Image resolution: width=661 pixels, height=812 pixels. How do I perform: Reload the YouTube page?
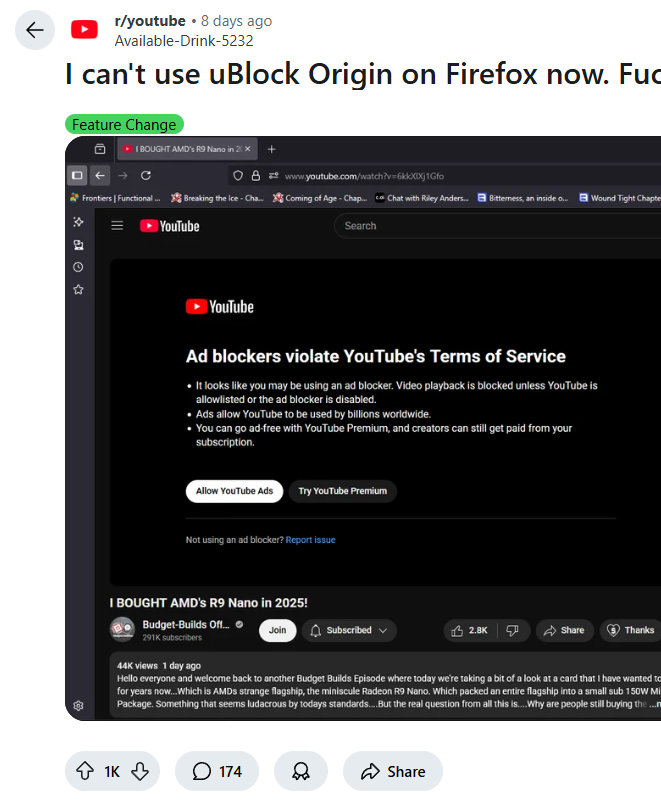point(146,176)
